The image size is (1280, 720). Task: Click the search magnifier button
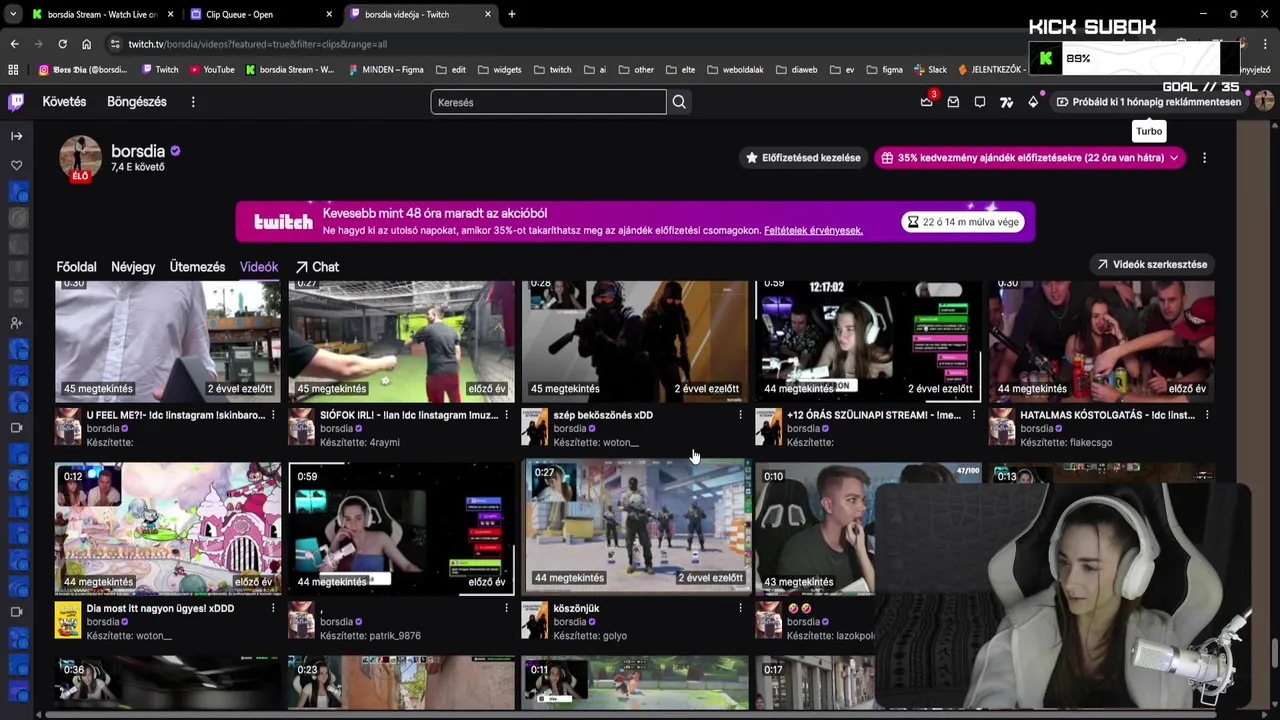tap(679, 102)
